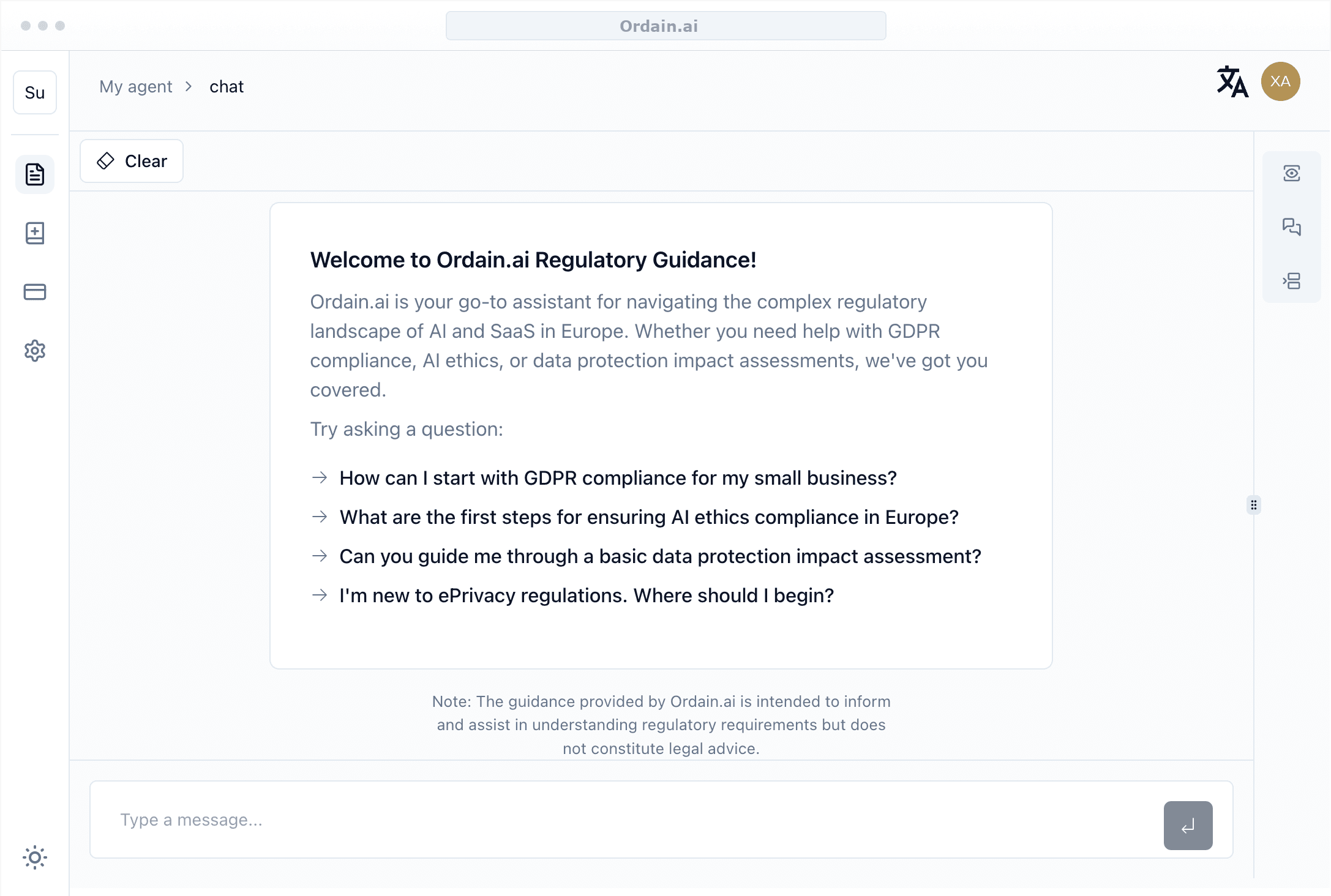Grab the side panel resize handle

pyautogui.click(x=1254, y=505)
